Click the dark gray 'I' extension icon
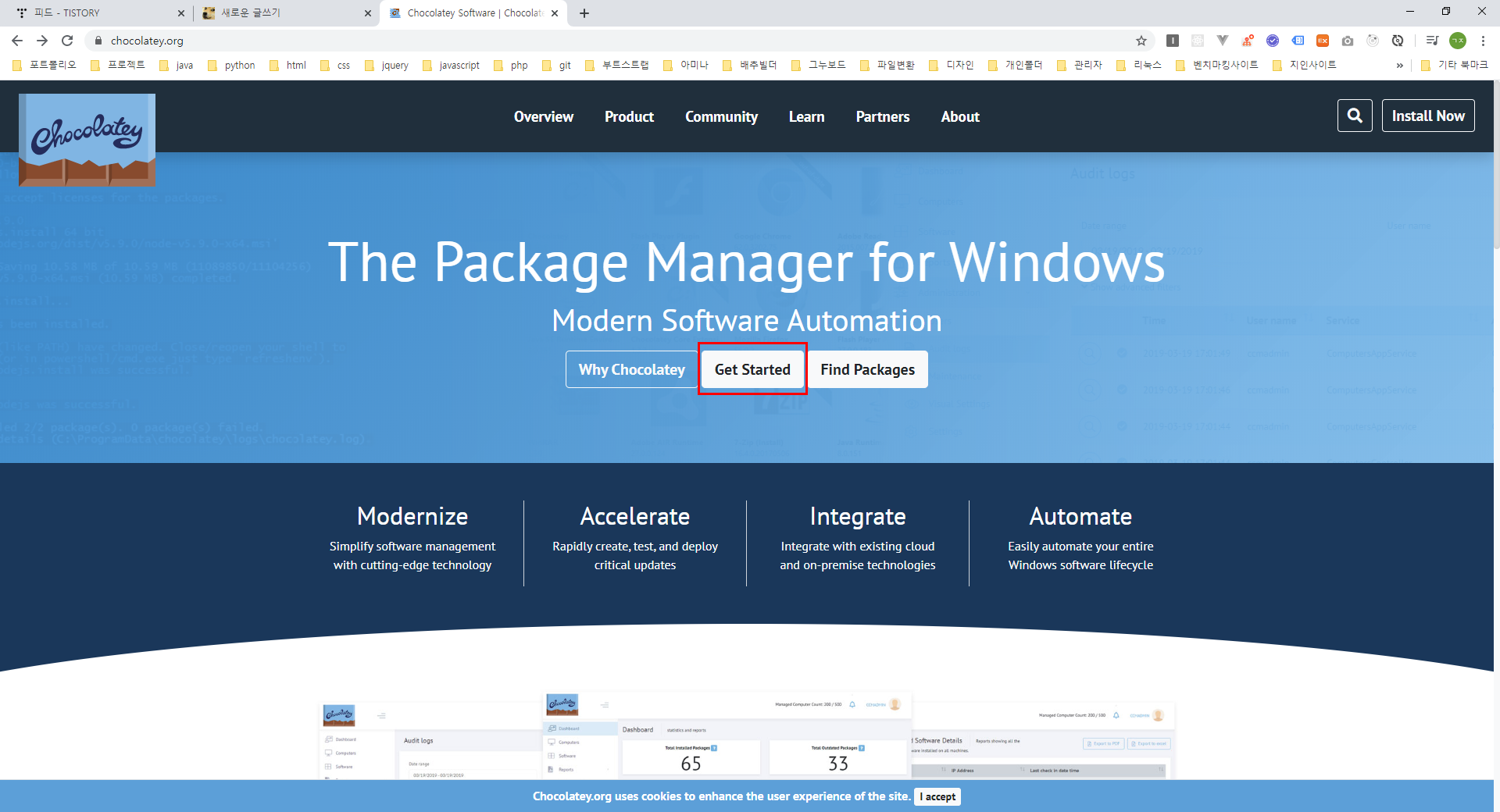1500x812 pixels. (x=1173, y=41)
